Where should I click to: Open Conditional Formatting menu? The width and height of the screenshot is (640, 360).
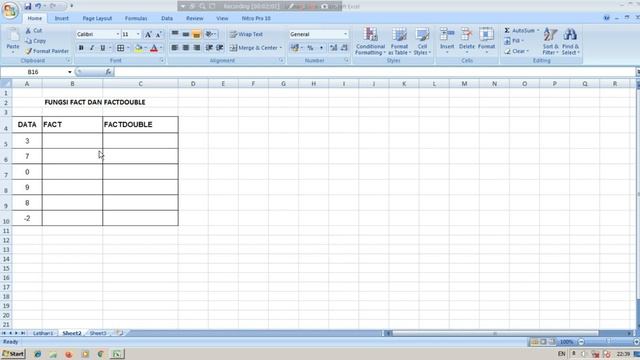370,41
